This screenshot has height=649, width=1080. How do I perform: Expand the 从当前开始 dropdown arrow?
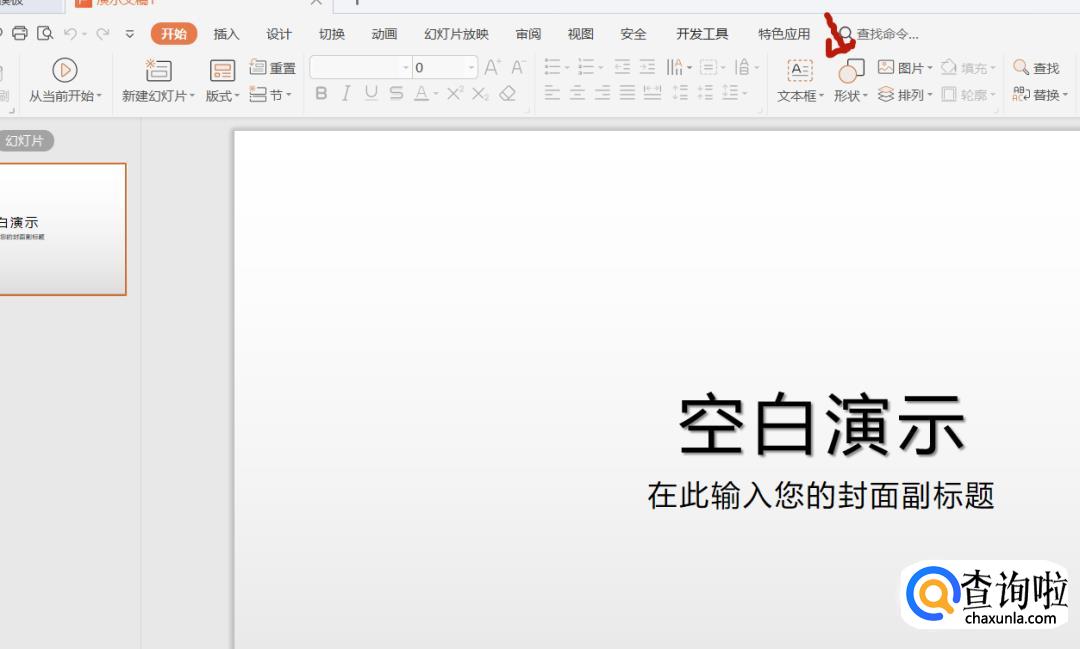point(99,96)
